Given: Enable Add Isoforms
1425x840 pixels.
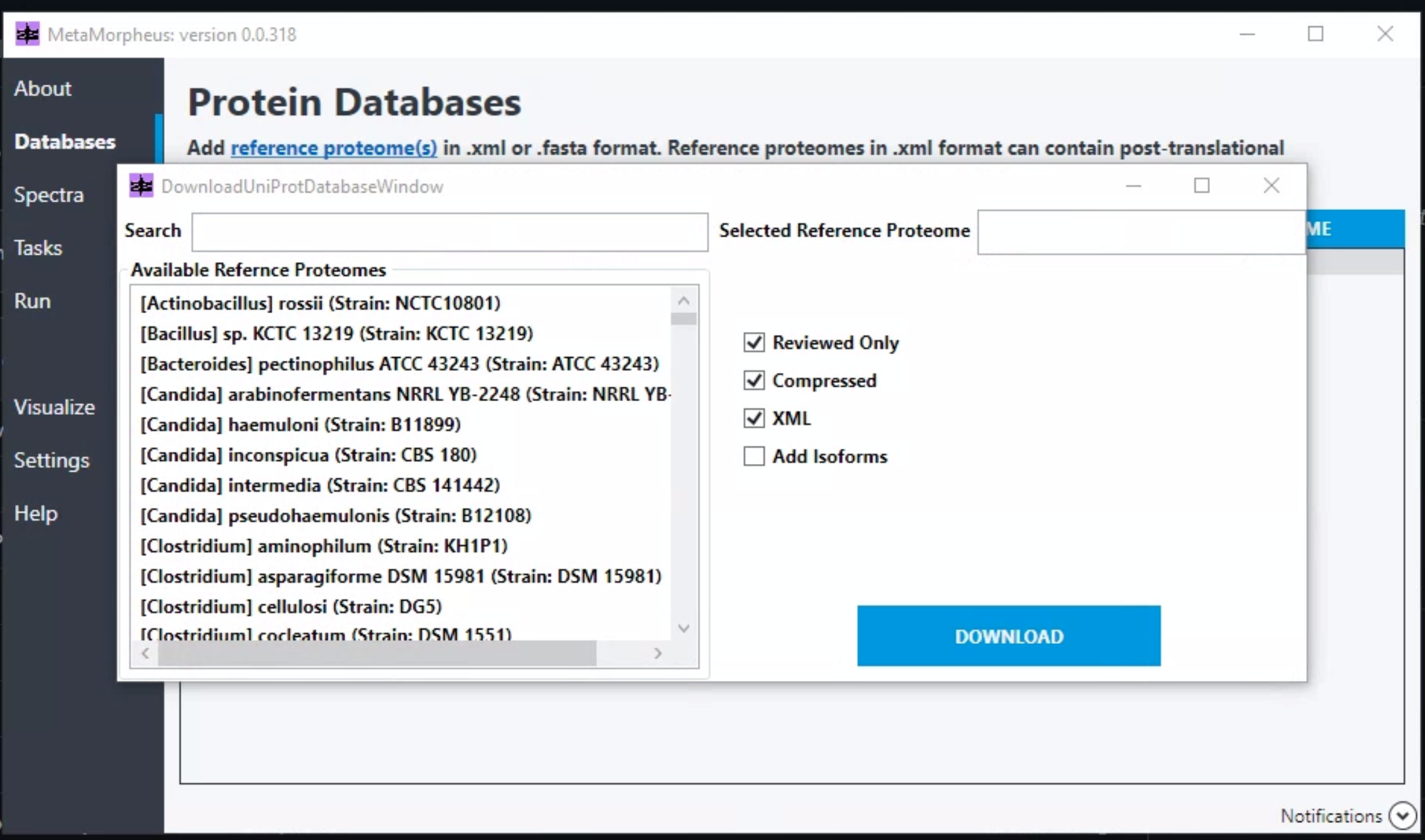Looking at the screenshot, I should pos(753,456).
